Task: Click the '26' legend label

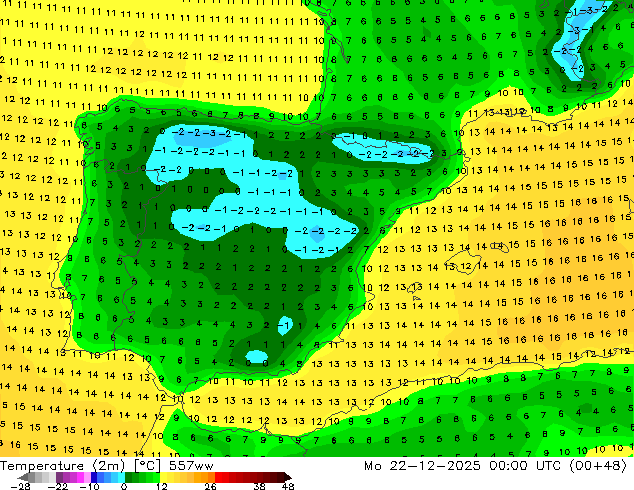Action: (210, 486)
